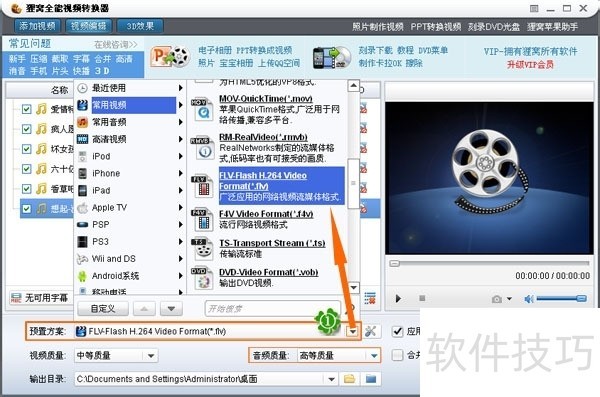Open output directory blue folder icon
The width and height of the screenshot is (600, 397).
pyautogui.click(x=370, y=379)
